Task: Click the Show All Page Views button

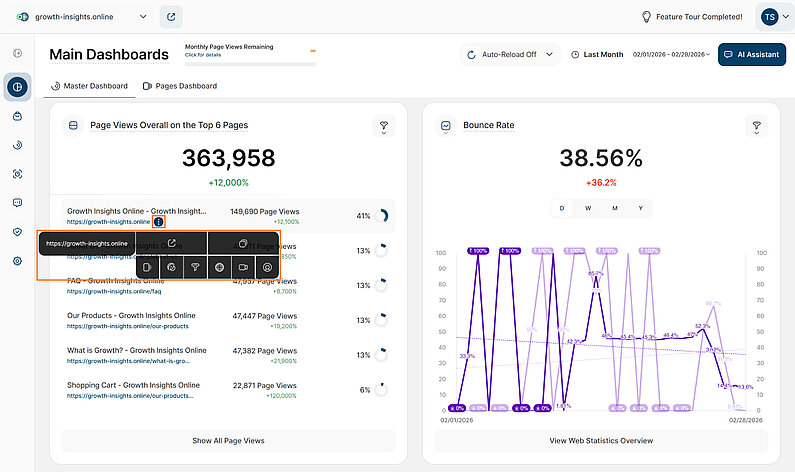Action: click(x=228, y=440)
